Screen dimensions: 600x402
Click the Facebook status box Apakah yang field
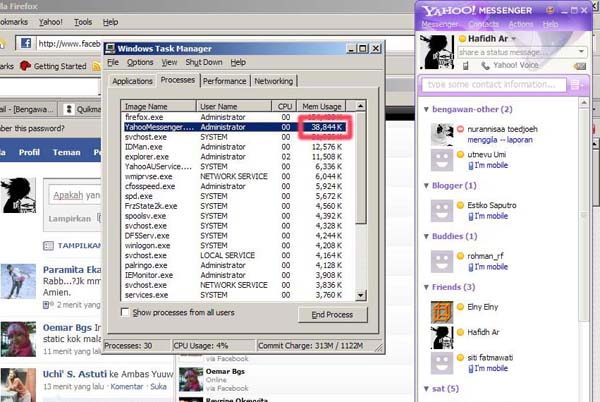click(x=75, y=195)
